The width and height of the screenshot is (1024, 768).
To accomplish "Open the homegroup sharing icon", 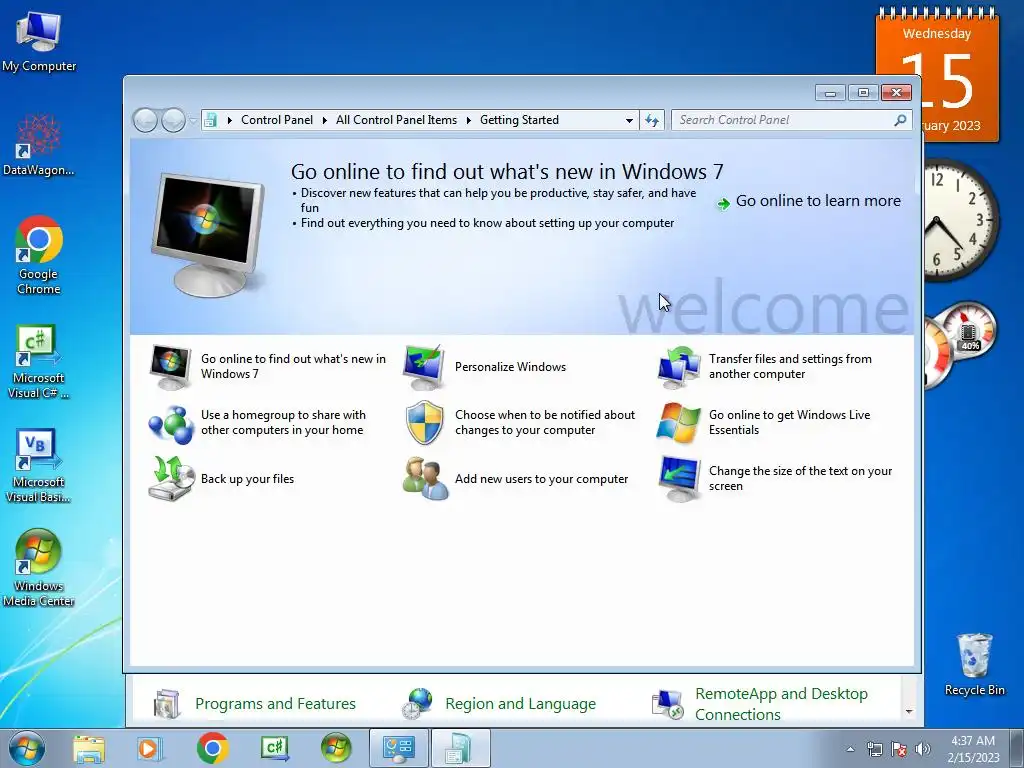I will pos(170,423).
